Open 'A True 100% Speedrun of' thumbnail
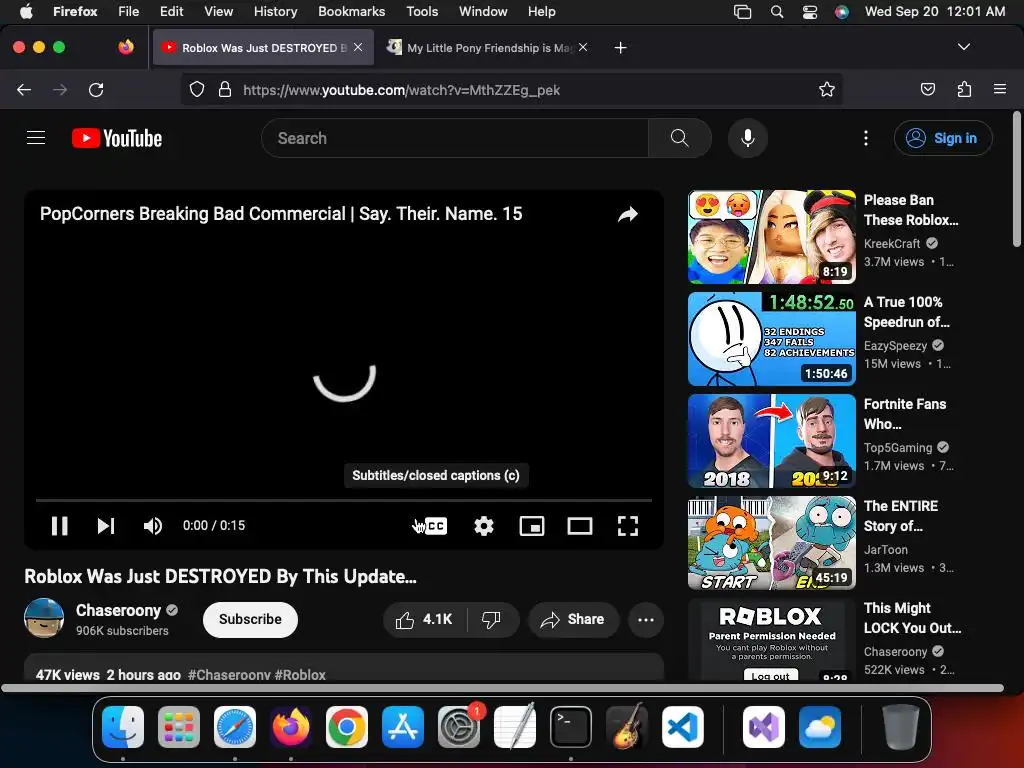The width and height of the screenshot is (1024, 768). click(772, 338)
